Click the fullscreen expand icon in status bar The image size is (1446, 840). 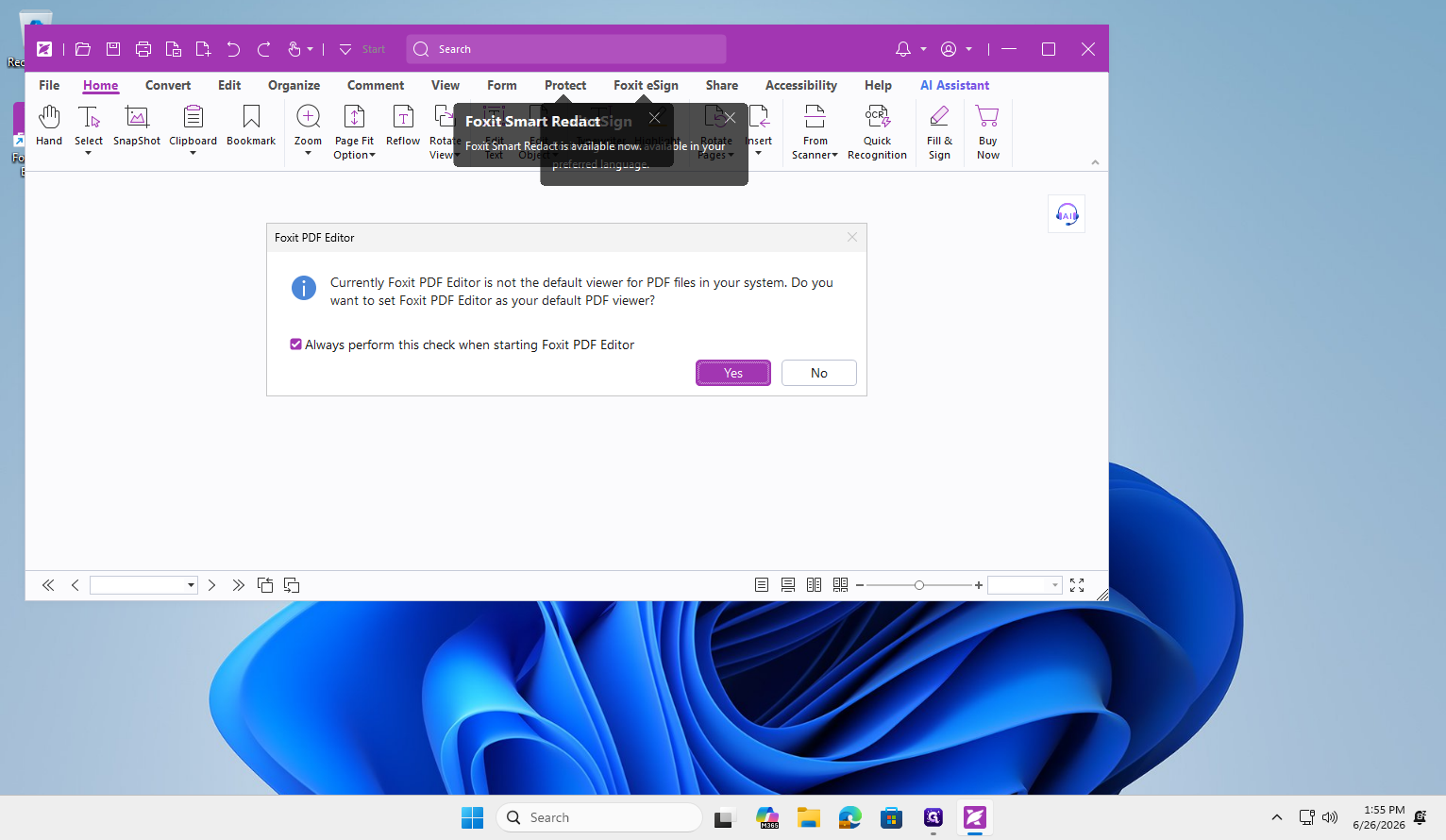click(x=1077, y=585)
